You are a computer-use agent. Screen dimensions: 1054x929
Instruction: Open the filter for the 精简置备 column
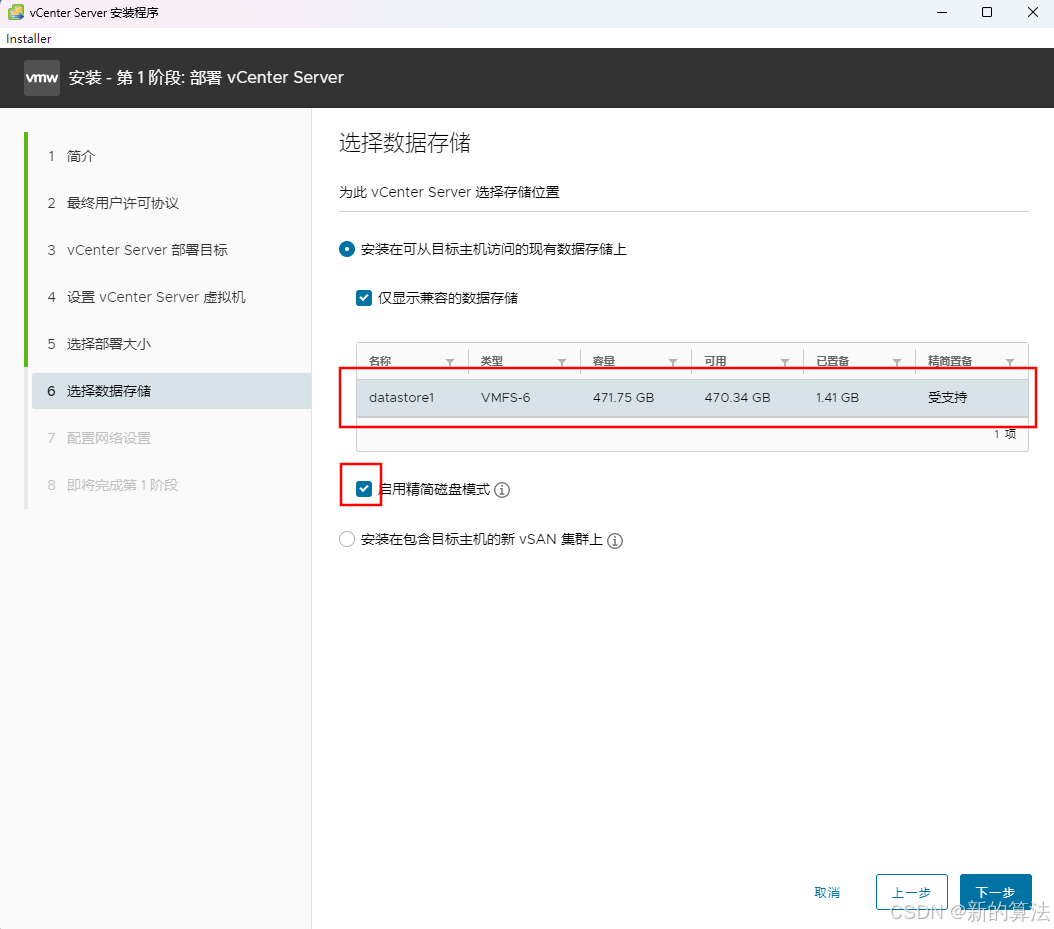click(1010, 362)
